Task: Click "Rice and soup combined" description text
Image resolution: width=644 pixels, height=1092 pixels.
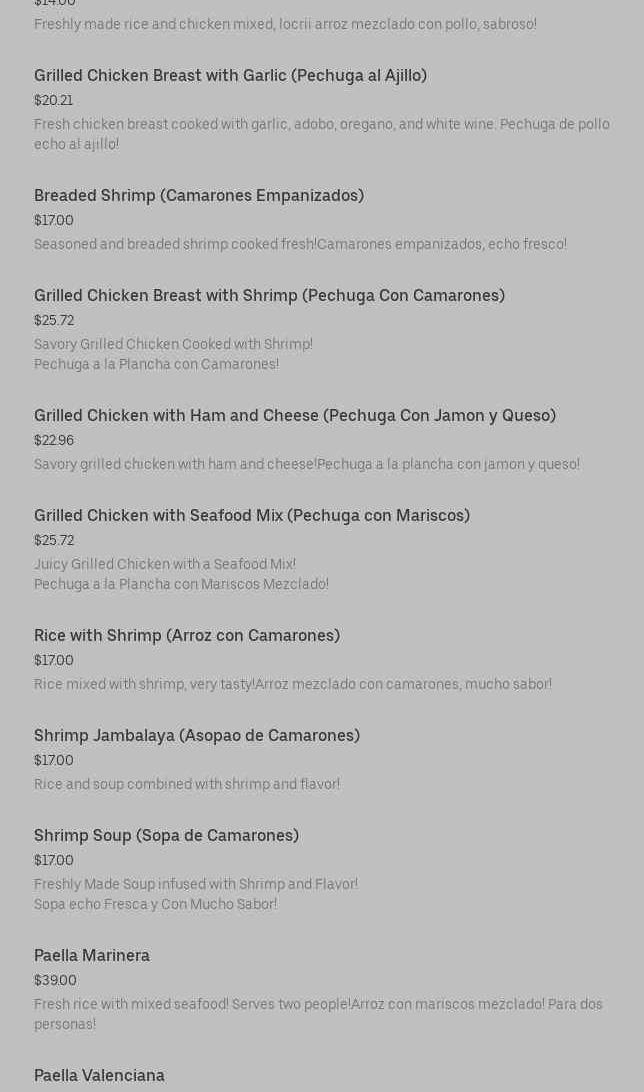Action: coord(187,785)
